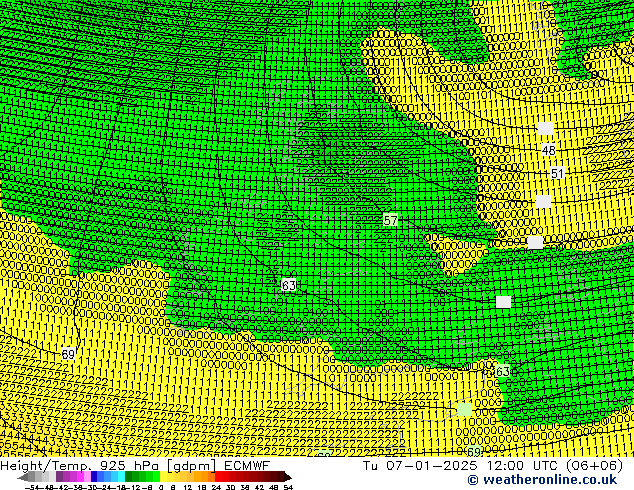Open the weatheronline.co.uk copyright link
Image resolution: width=634 pixels, height=490 pixels.
[x=542, y=480]
